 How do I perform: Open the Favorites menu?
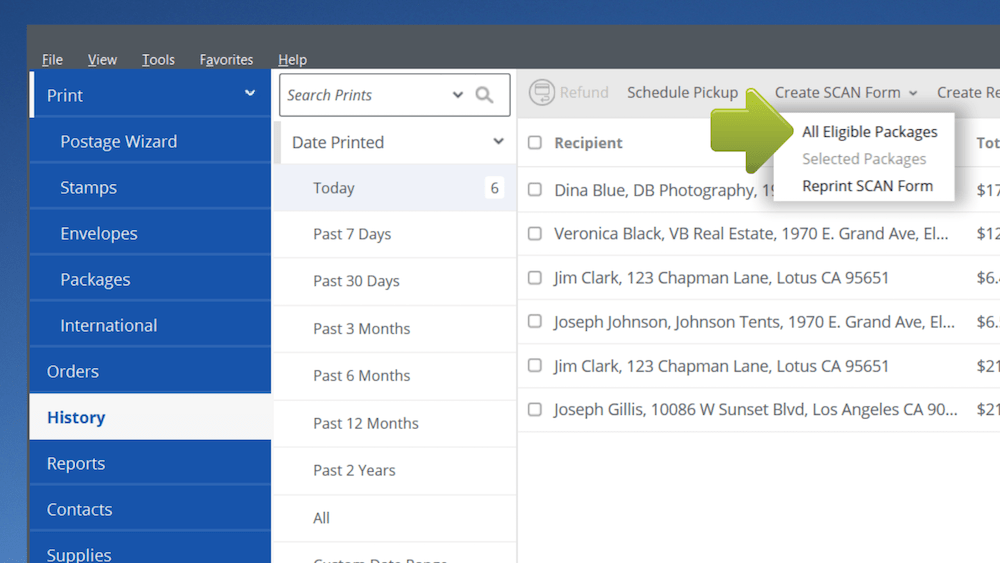(x=226, y=59)
